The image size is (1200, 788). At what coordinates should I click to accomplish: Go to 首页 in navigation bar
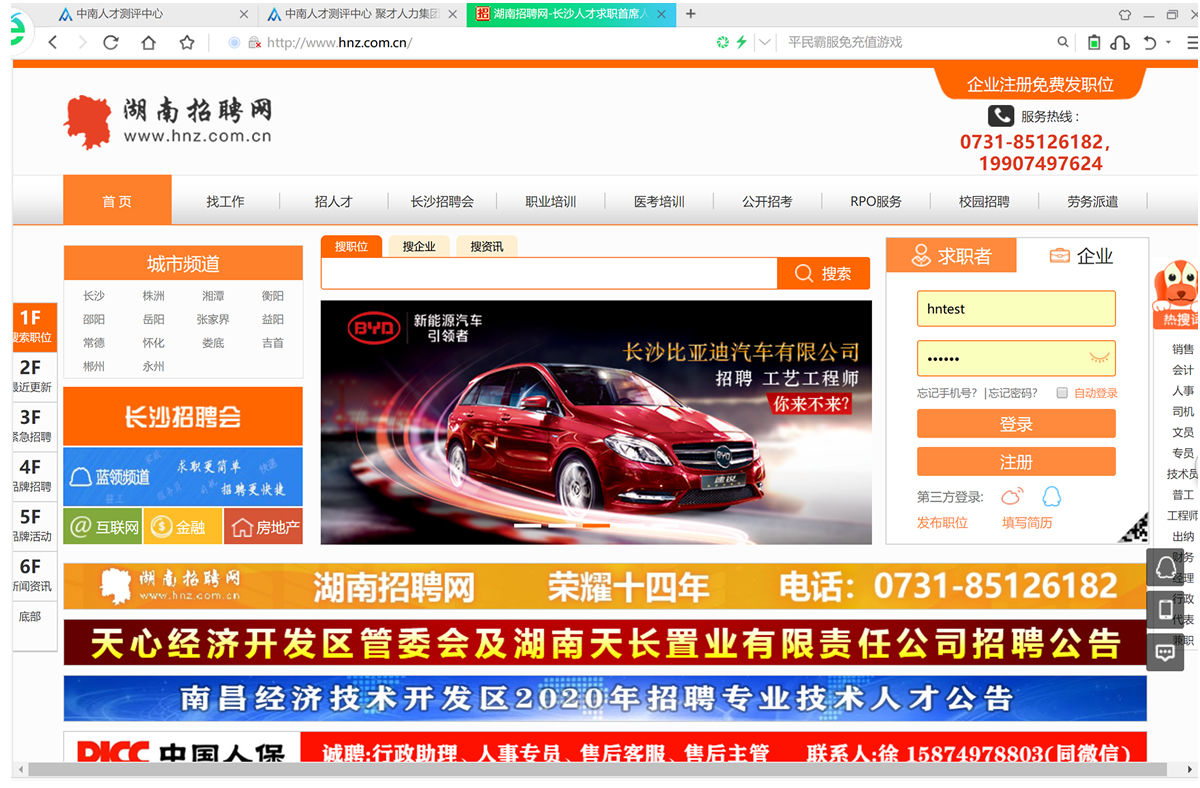117,201
